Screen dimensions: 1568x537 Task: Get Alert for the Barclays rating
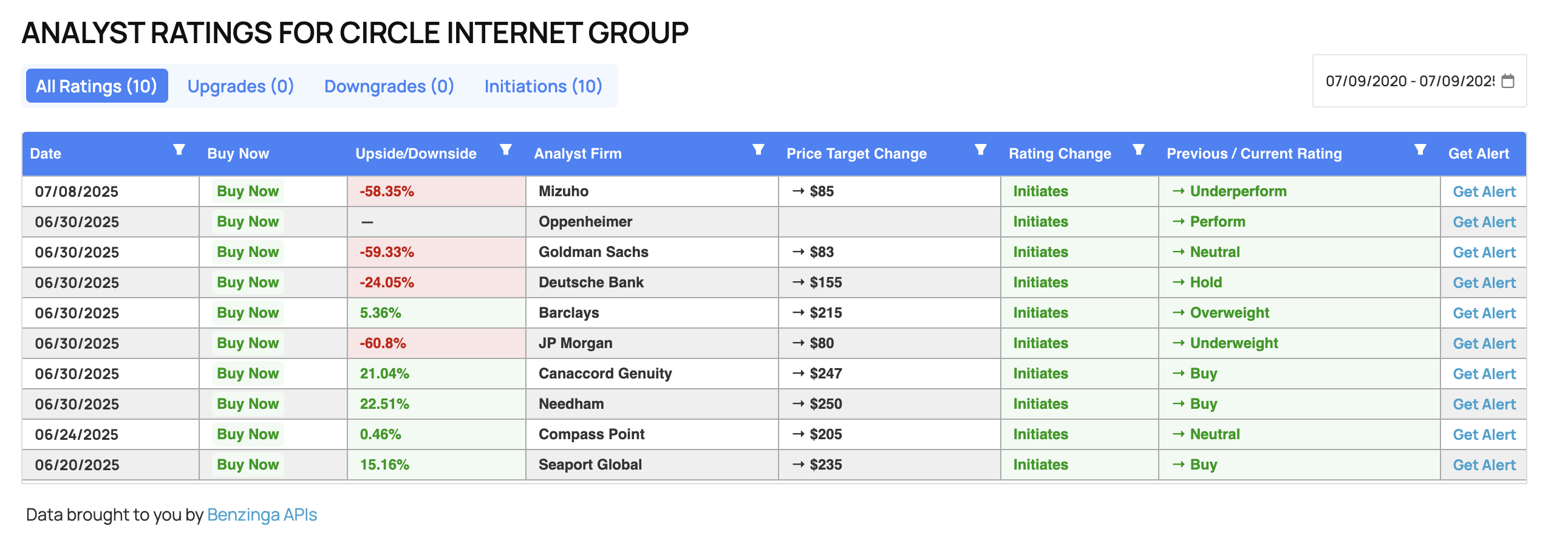coord(1484,313)
